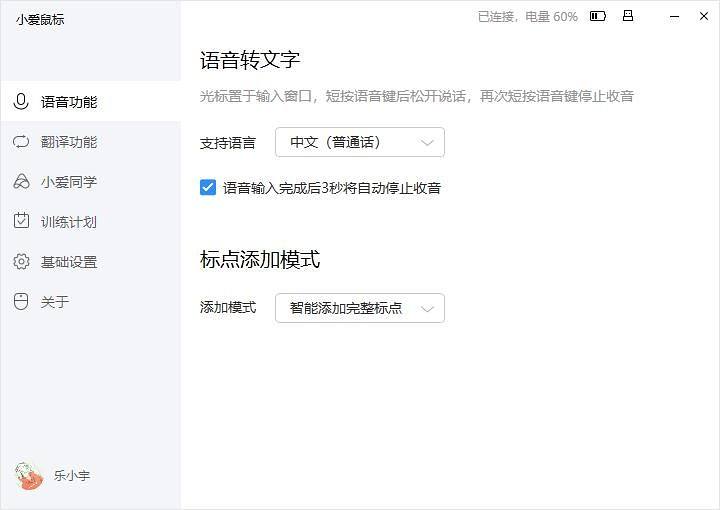
Task: Click the username 乐小宇
Action: [72, 476]
